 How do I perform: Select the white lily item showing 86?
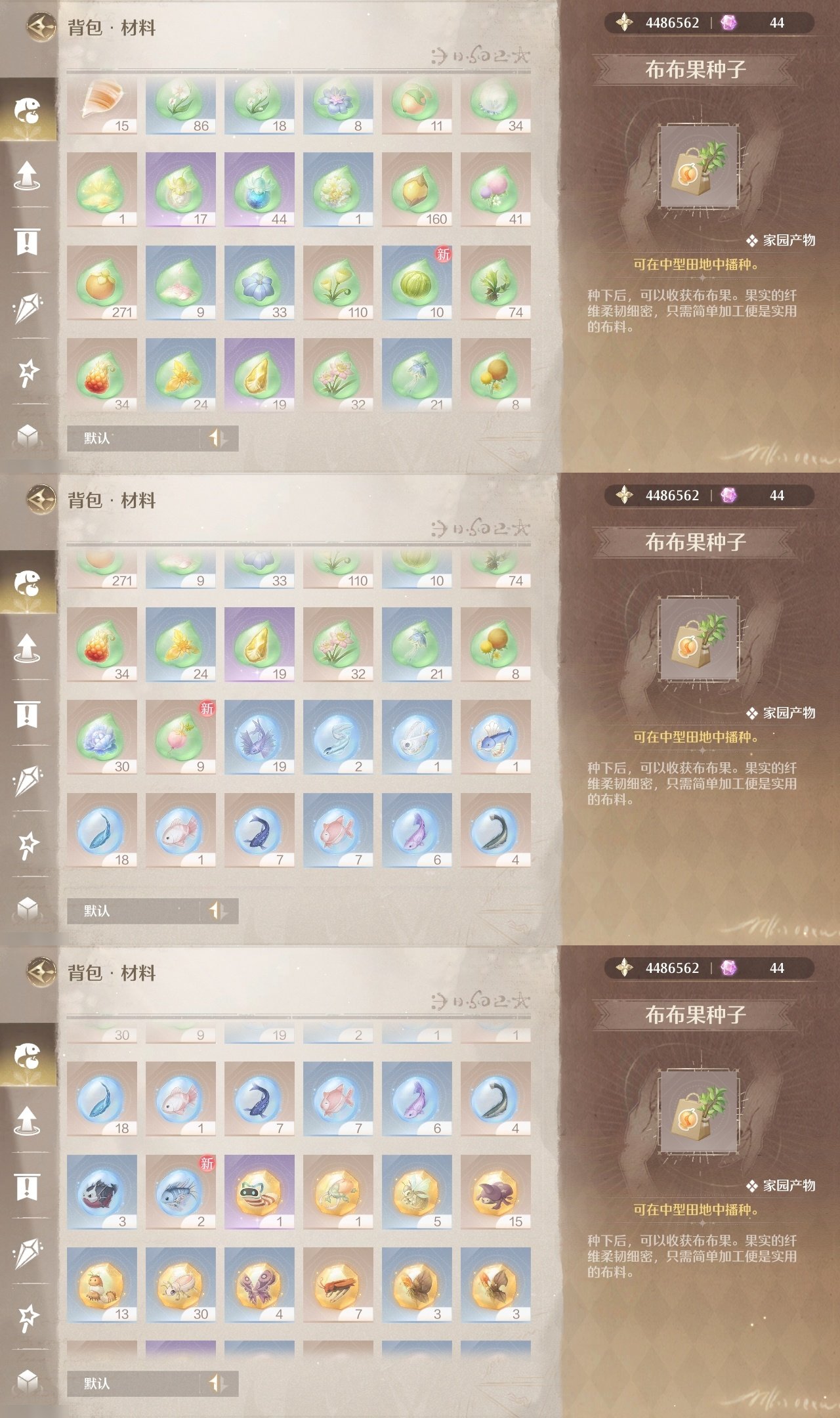coord(180,106)
